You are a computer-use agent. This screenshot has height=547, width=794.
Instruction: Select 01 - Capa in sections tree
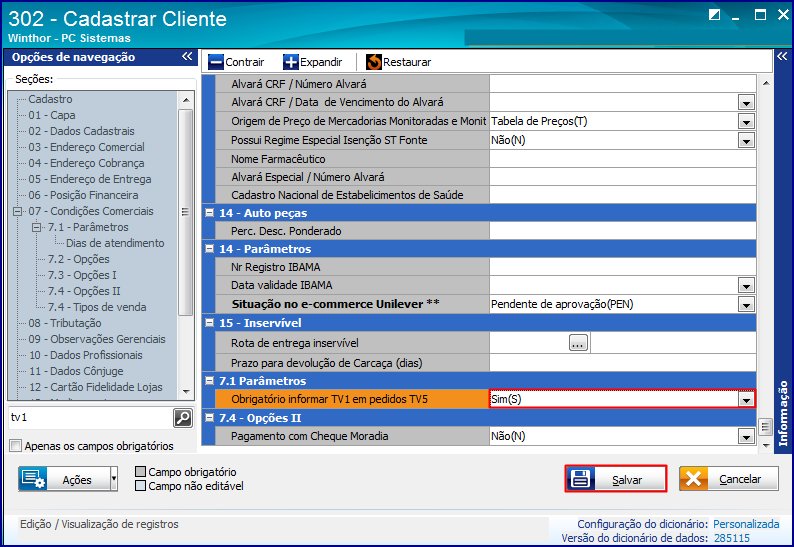click(52, 115)
